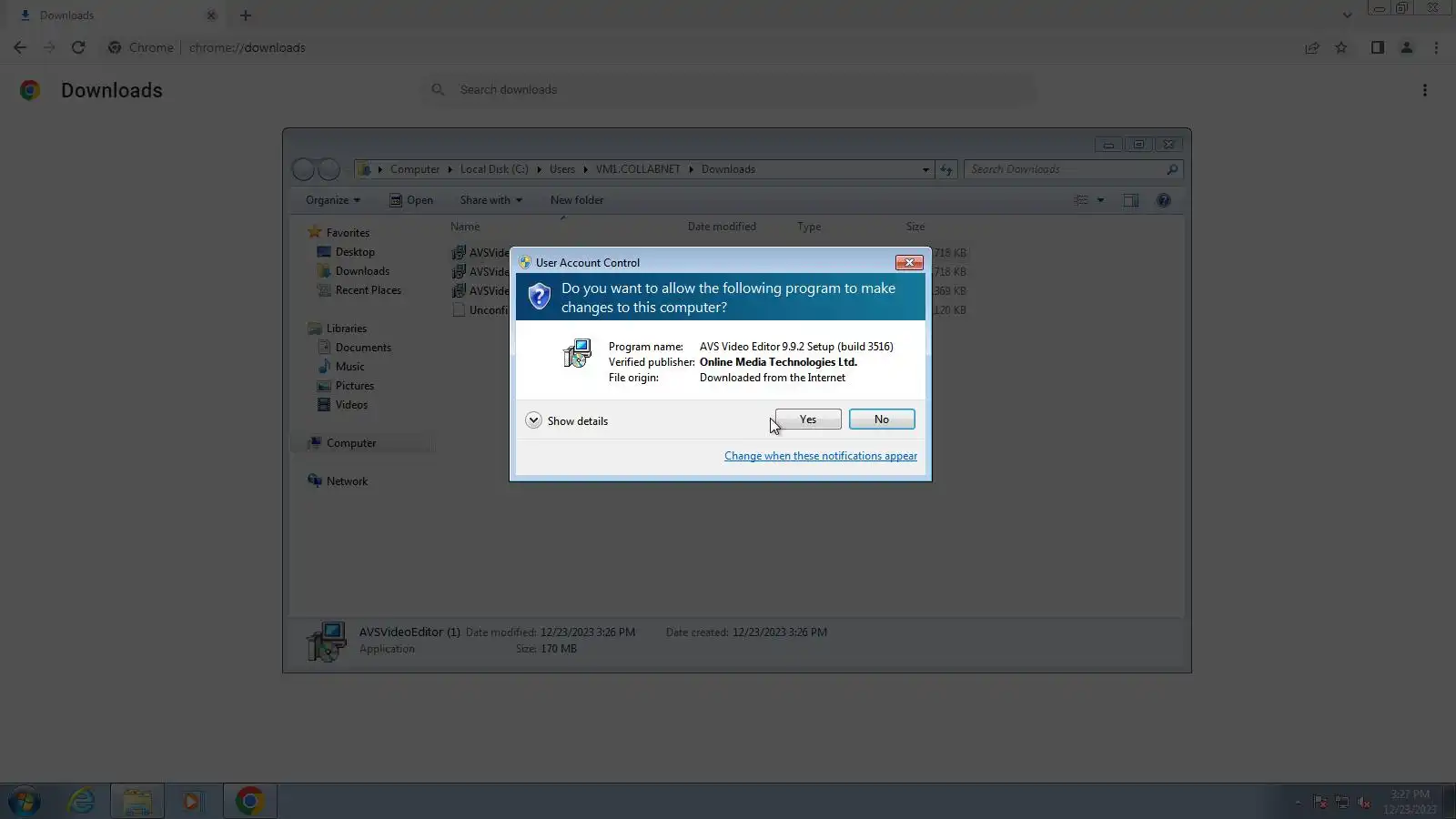This screenshot has width=1456, height=819.
Task: Open the Organize menu in Explorer
Action: click(x=333, y=200)
